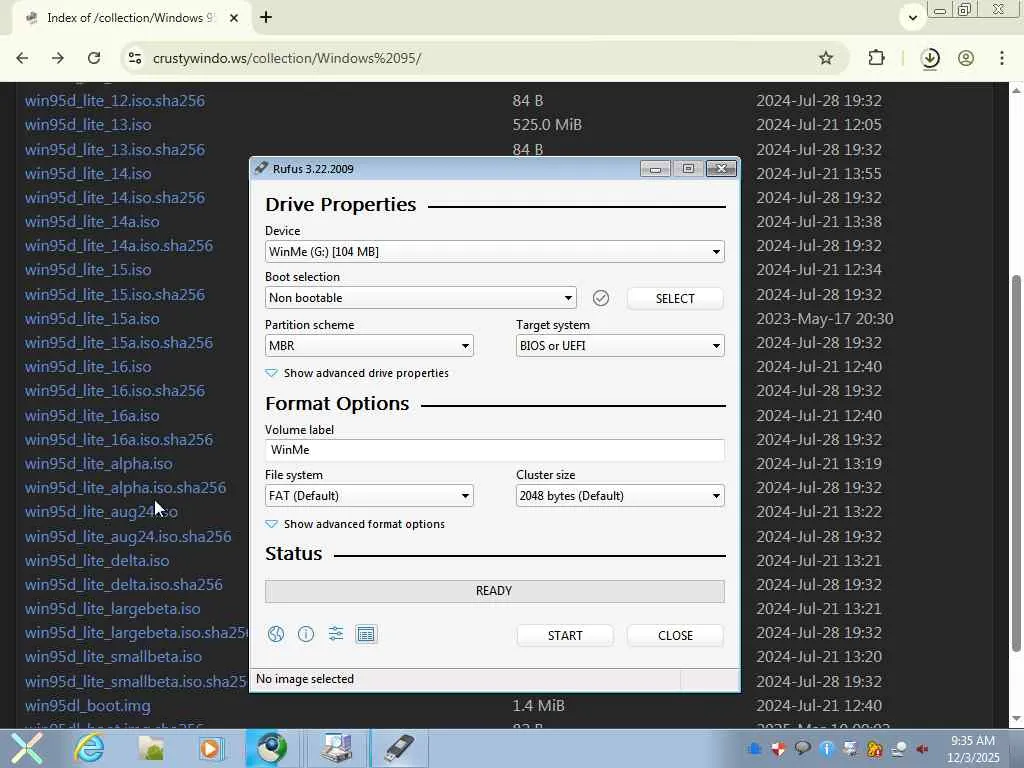The width and height of the screenshot is (1024, 768).
Task: Click the START button in Rufus
Action: (565, 635)
